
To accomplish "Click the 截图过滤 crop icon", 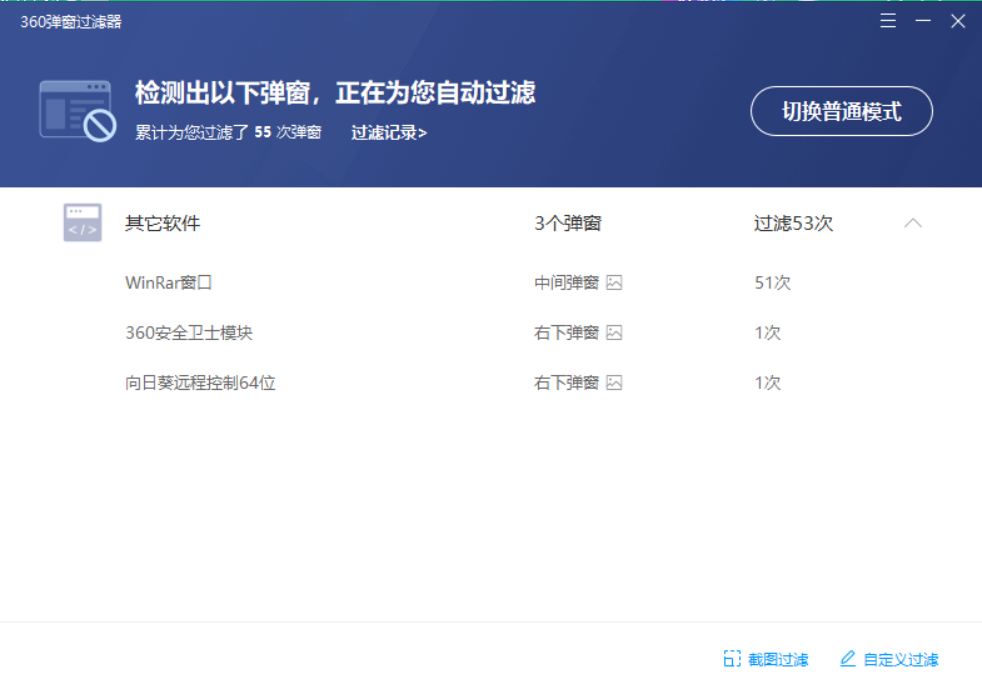I will tap(731, 659).
